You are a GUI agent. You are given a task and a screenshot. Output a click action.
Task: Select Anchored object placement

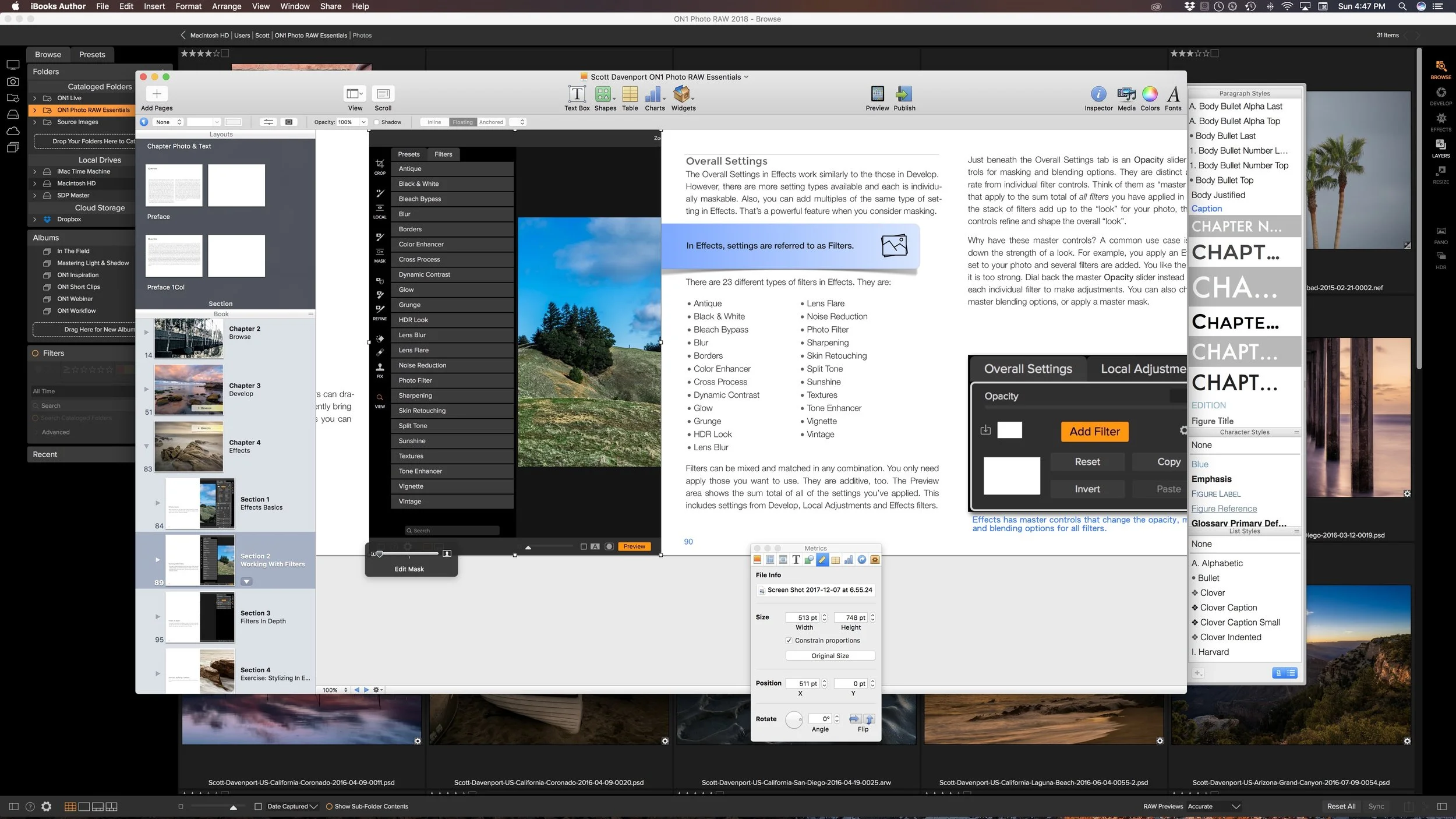tap(491, 122)
